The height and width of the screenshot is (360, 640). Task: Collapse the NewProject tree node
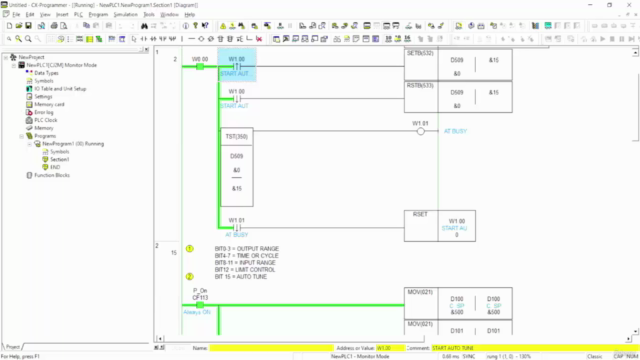coord(6,57)
